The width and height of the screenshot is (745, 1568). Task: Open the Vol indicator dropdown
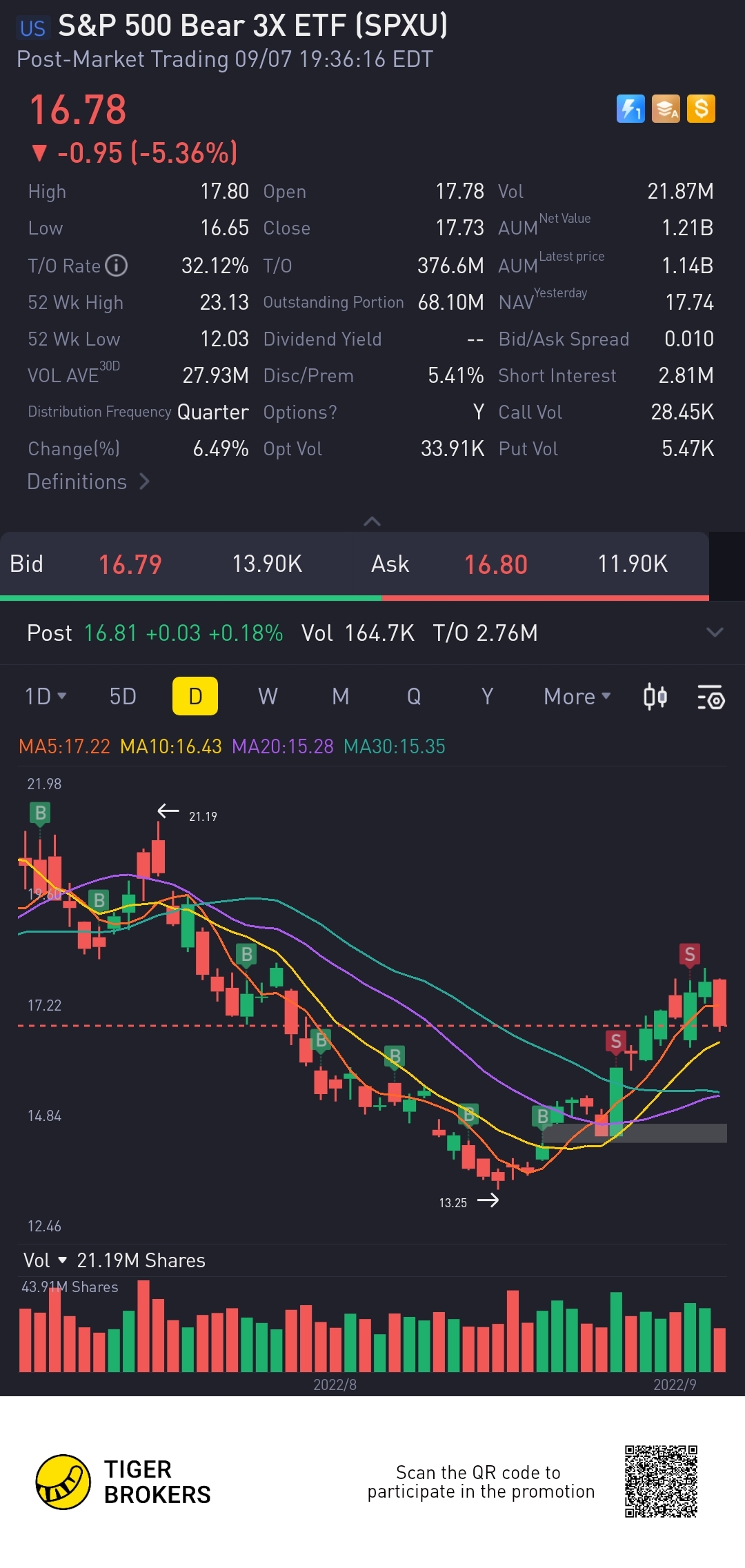pos(45,1260)
